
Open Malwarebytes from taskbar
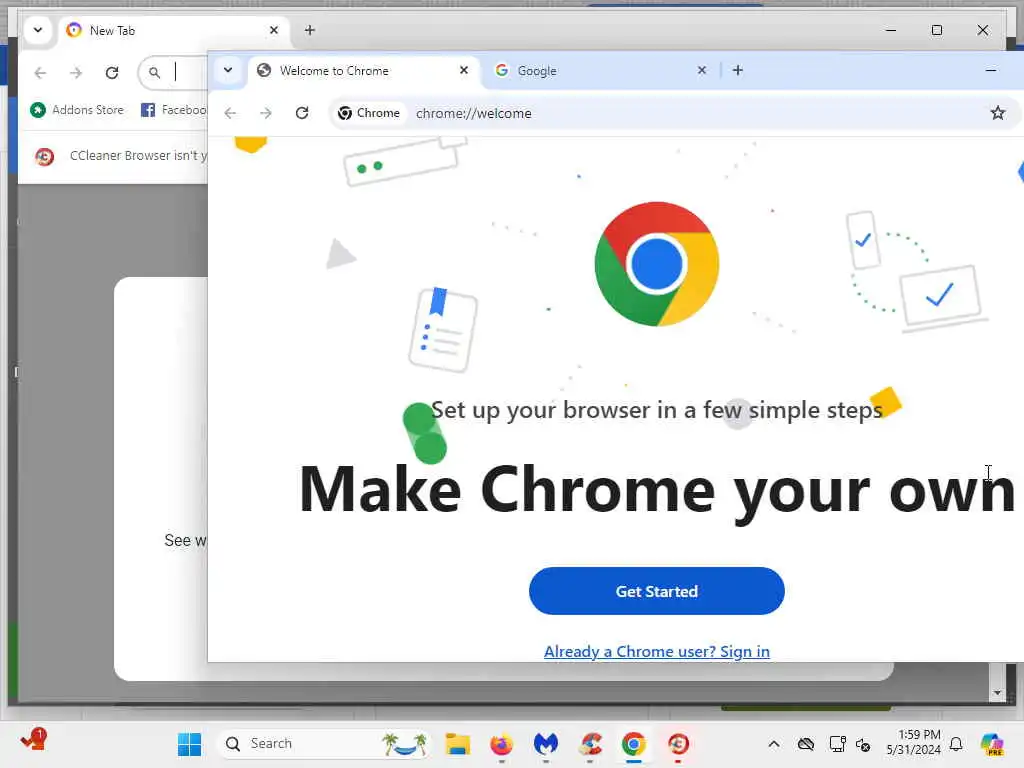(x=546, y=744)
